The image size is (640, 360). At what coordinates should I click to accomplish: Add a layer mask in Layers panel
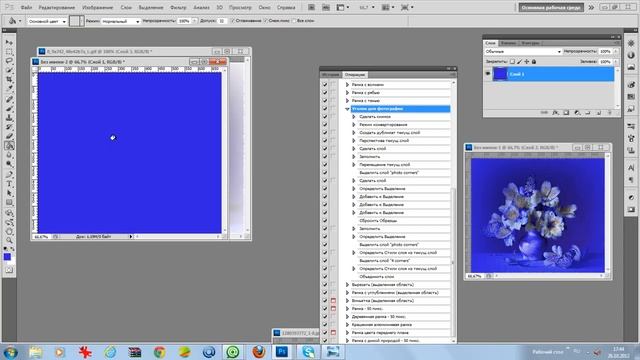click(x=566, y=113)
